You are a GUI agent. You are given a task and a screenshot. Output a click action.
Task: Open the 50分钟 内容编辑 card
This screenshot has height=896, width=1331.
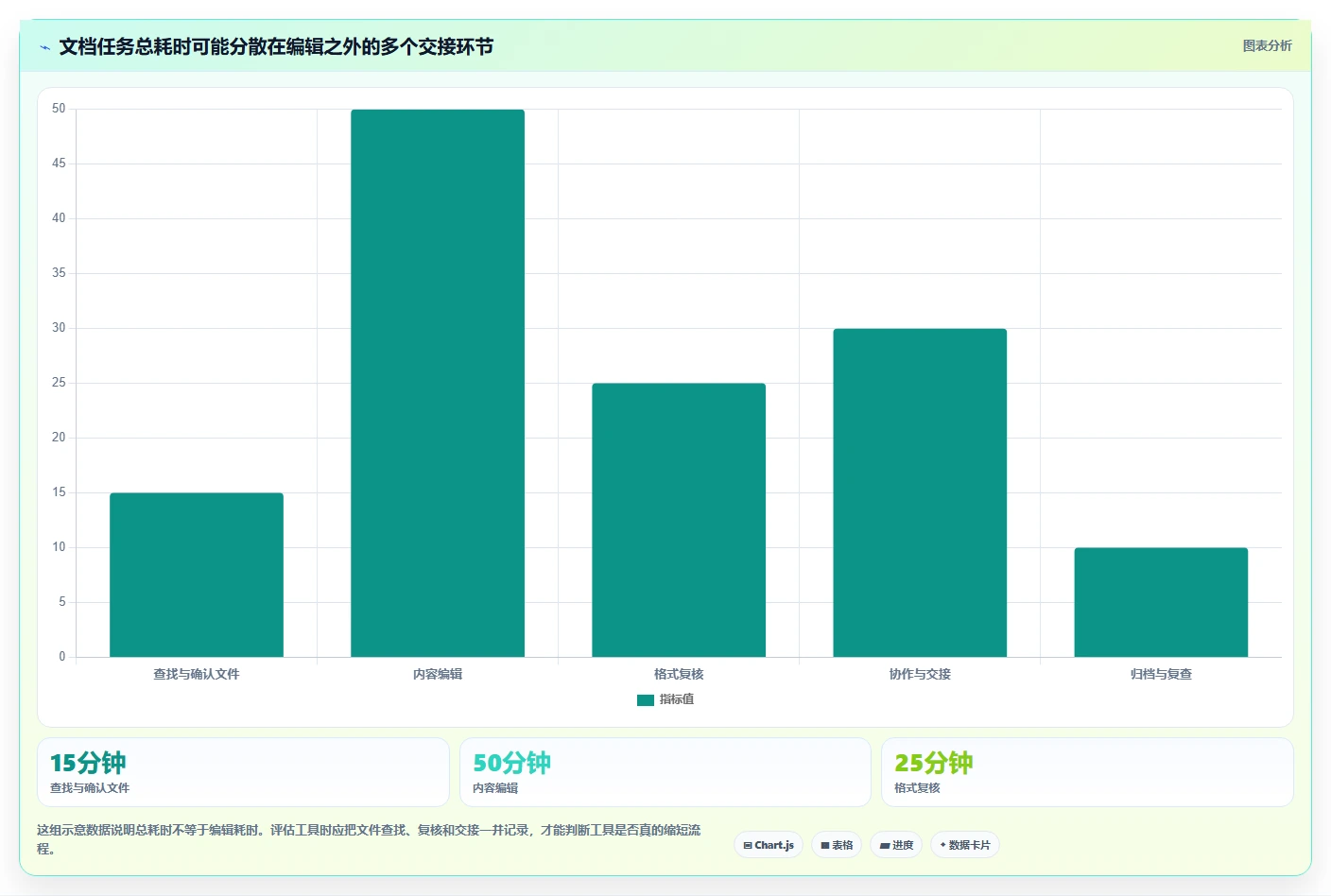[x=665, y=772]
